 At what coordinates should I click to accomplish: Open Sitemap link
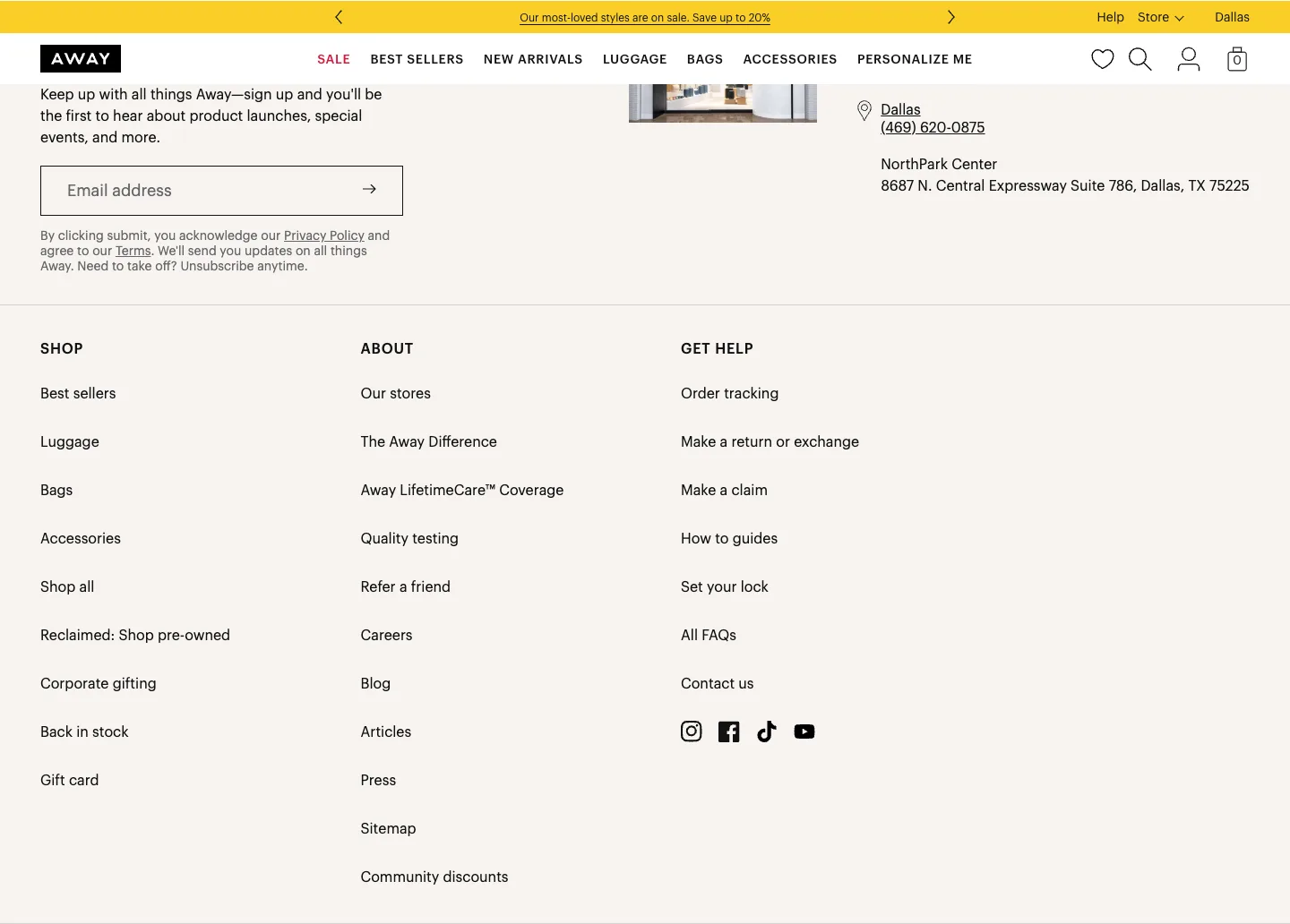pos(389,828)
